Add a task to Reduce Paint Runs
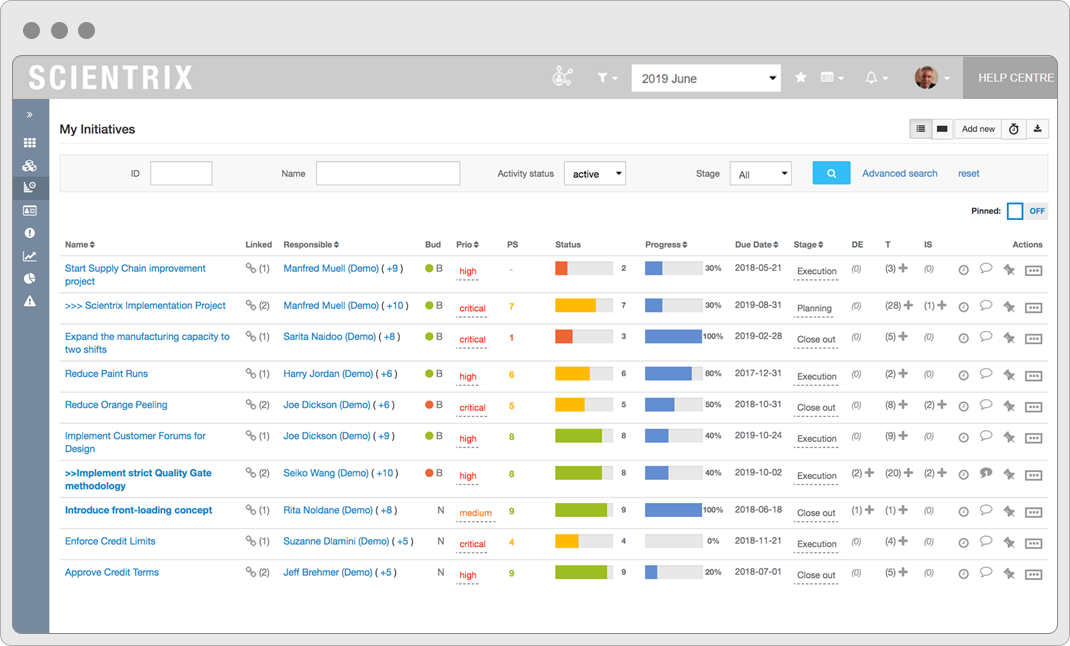 (x=903, y=373)
